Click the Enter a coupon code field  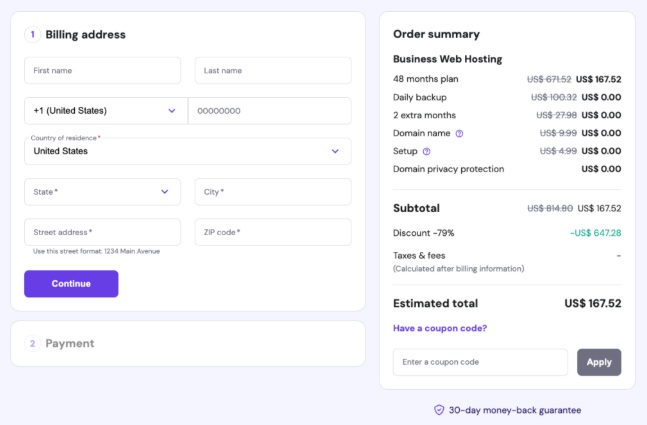(x=480, y=362)
